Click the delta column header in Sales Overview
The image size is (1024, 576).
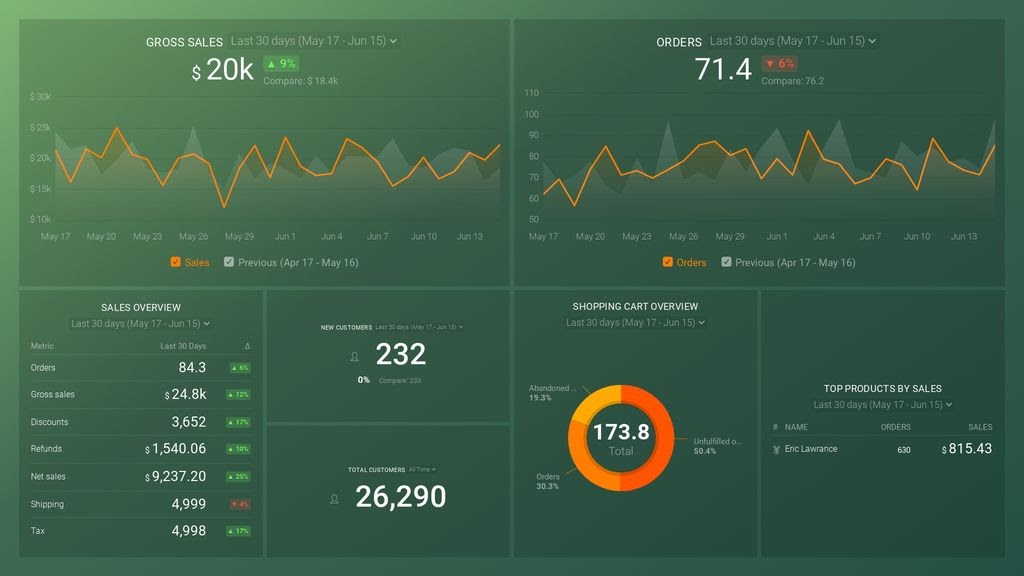pyautogui.click(x=247, y=346)
